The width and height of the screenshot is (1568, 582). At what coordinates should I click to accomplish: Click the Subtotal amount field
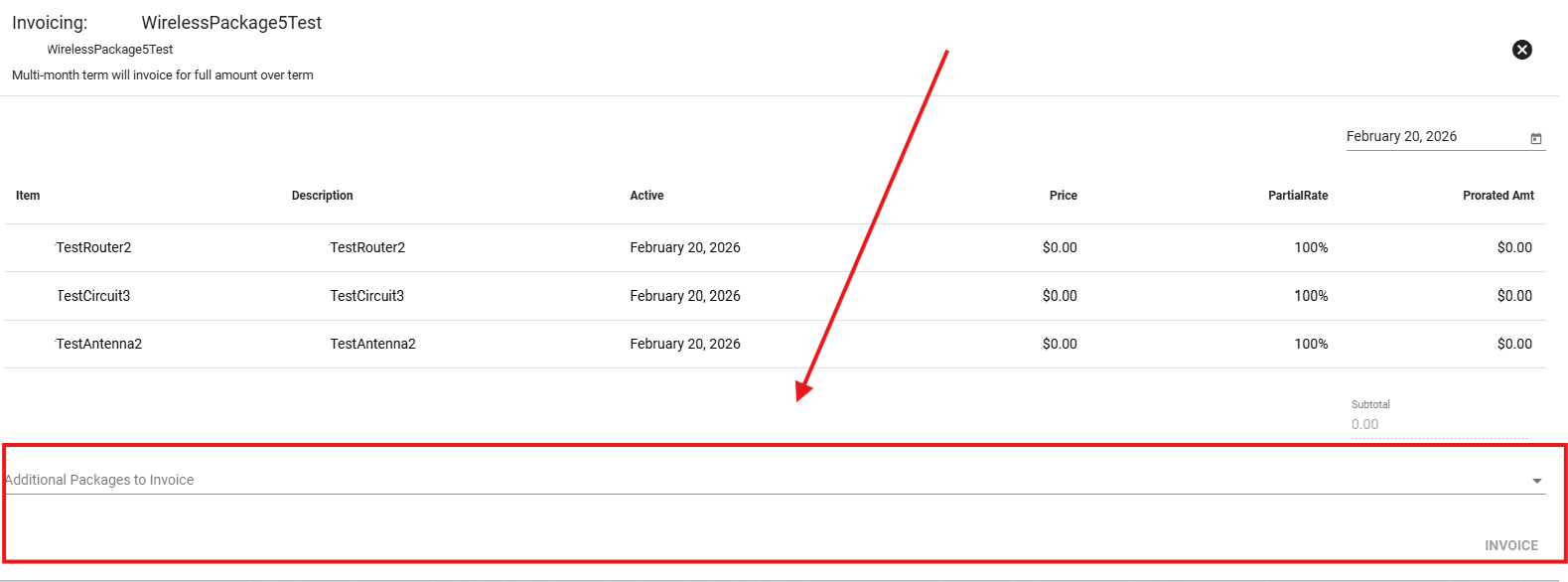[x=1437, y=425]
